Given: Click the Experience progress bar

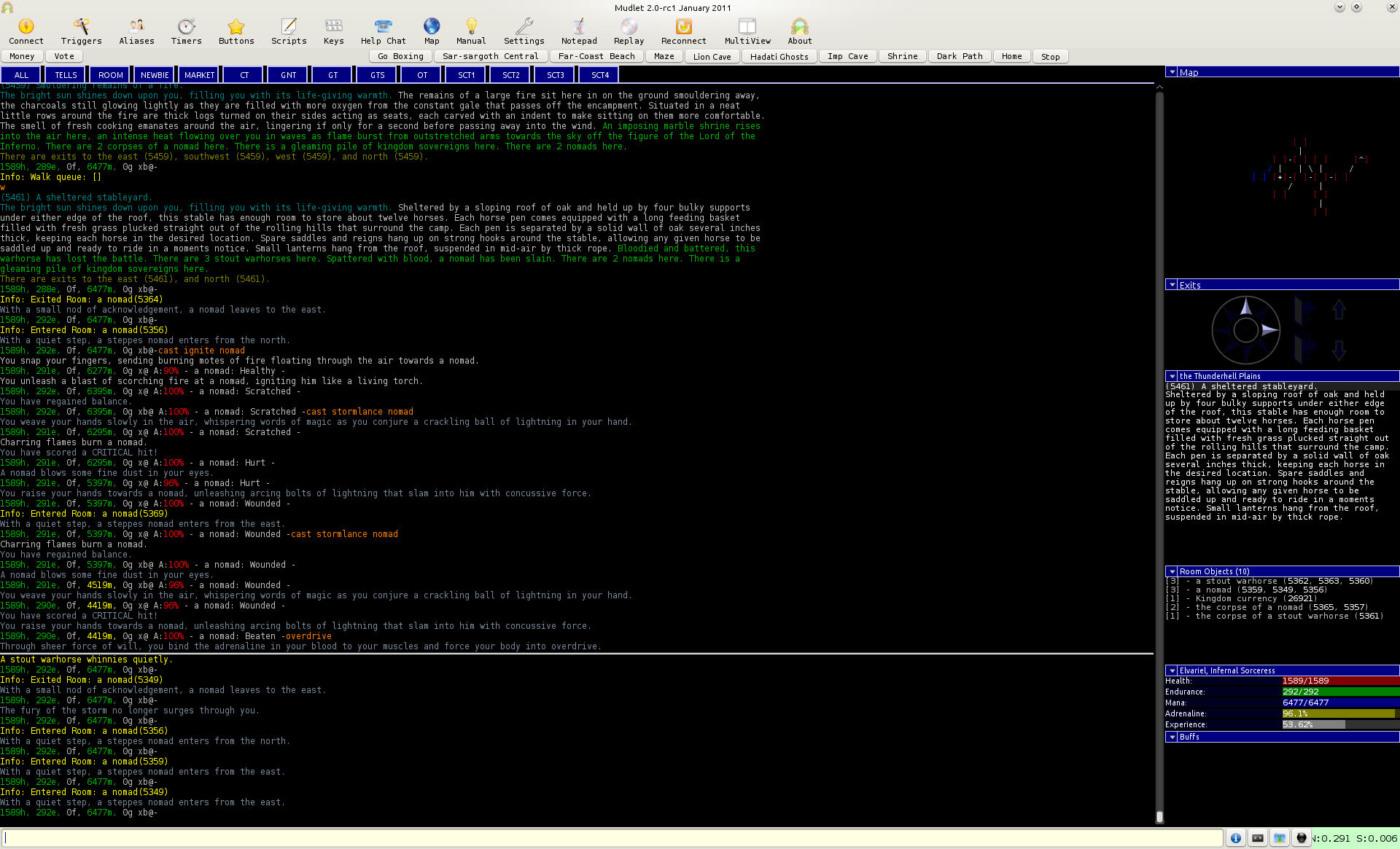Looking at the screenshot, I should coord(1340,724).
